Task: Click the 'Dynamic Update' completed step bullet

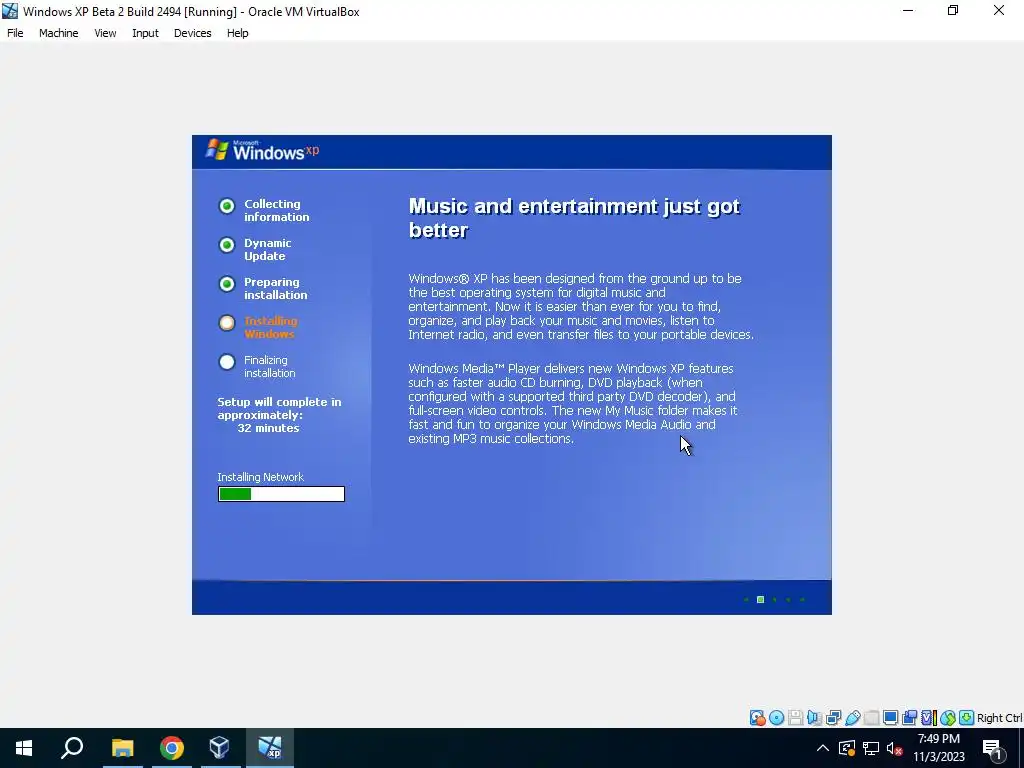Action: [x=227, y=245]
